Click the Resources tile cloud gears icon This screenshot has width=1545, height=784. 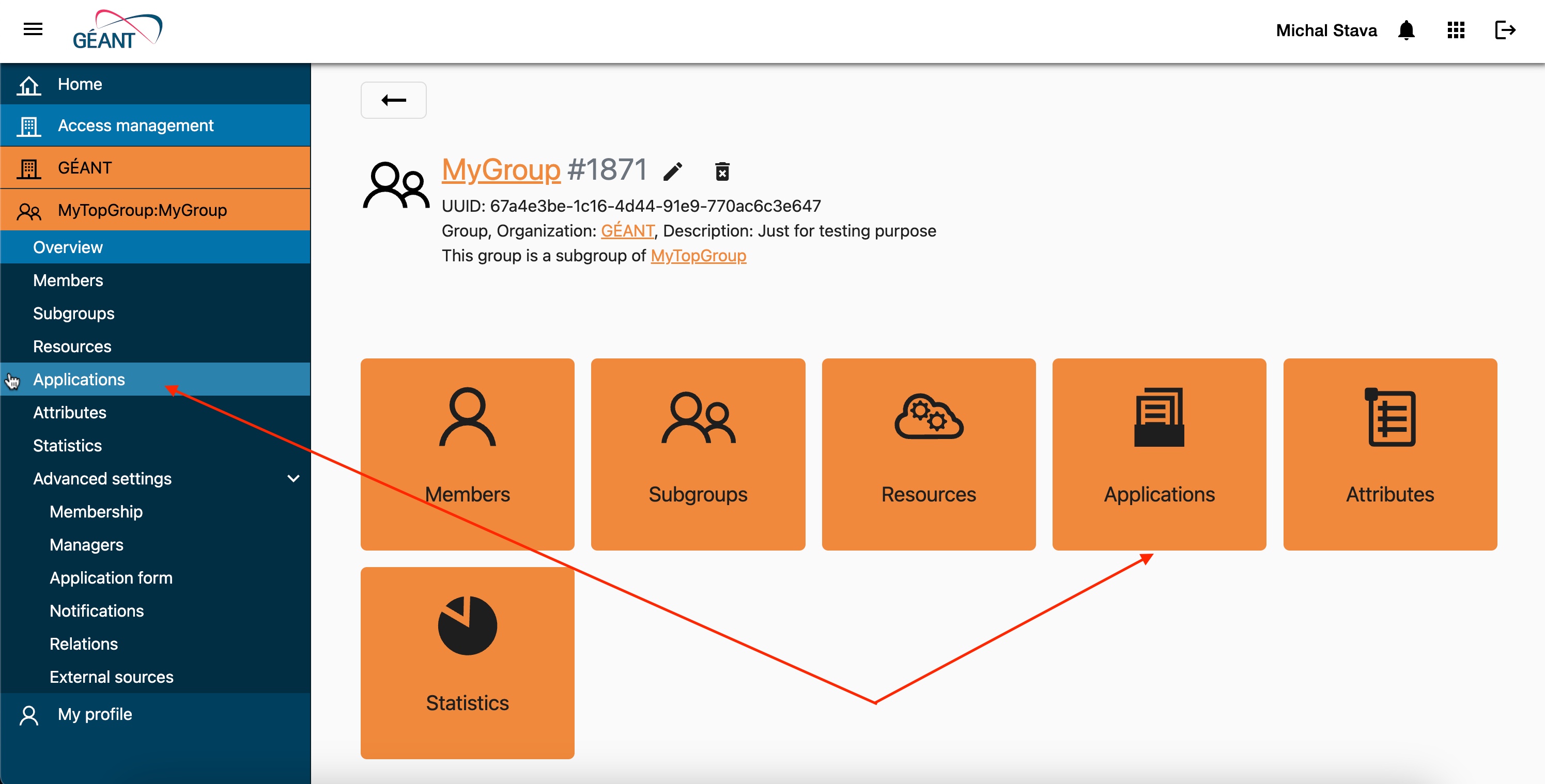click(x=929, y=417)
